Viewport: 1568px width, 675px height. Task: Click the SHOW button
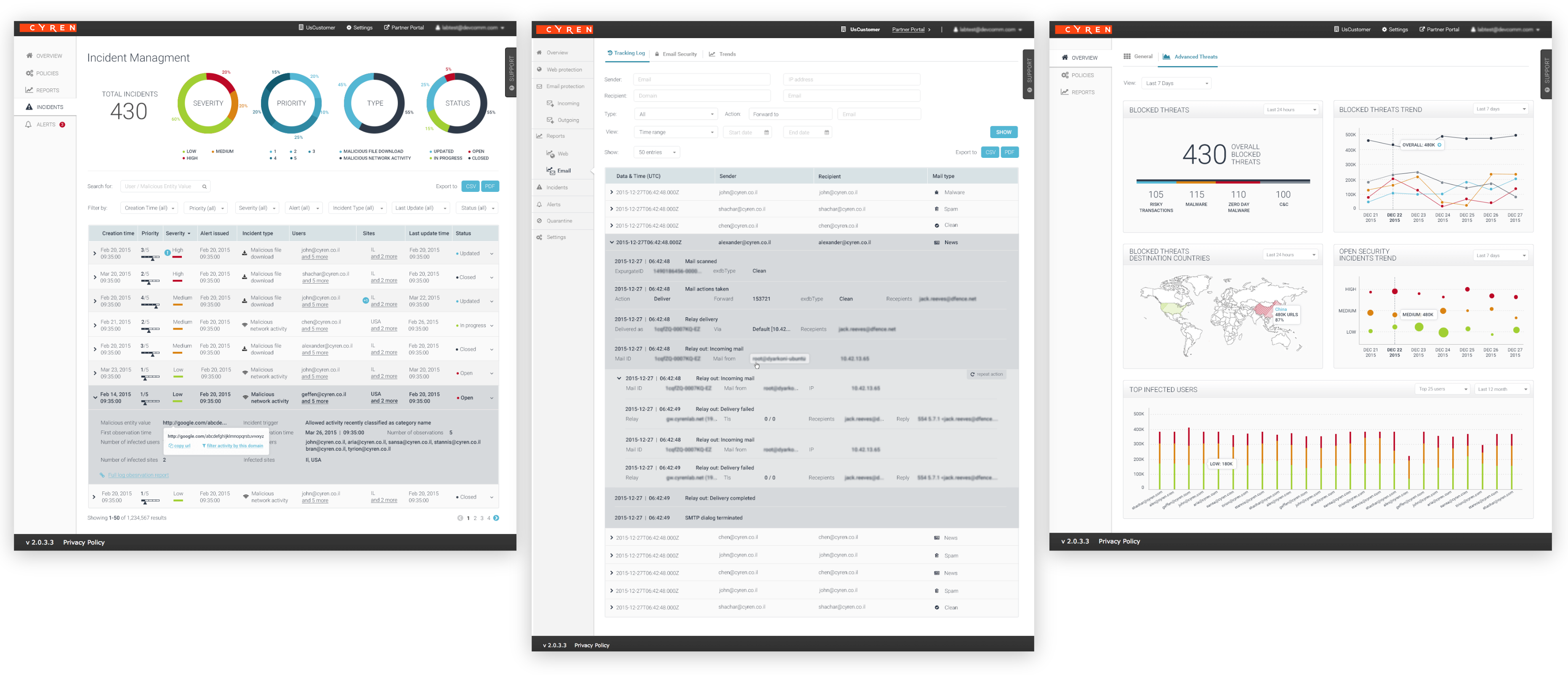[x=1004, y=132]
